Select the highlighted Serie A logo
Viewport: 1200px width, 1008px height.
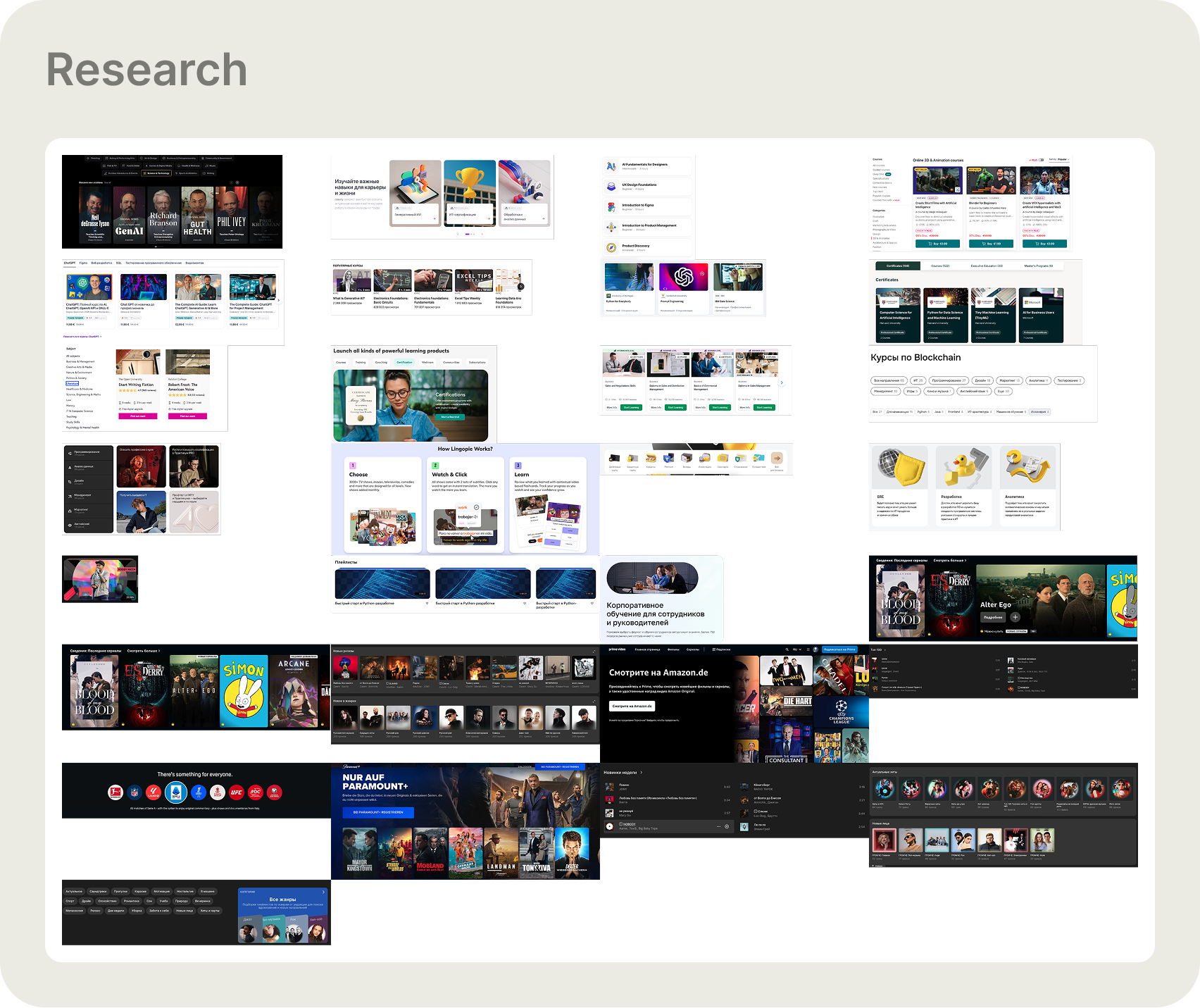pyautogui.click(x=176, y=792)
